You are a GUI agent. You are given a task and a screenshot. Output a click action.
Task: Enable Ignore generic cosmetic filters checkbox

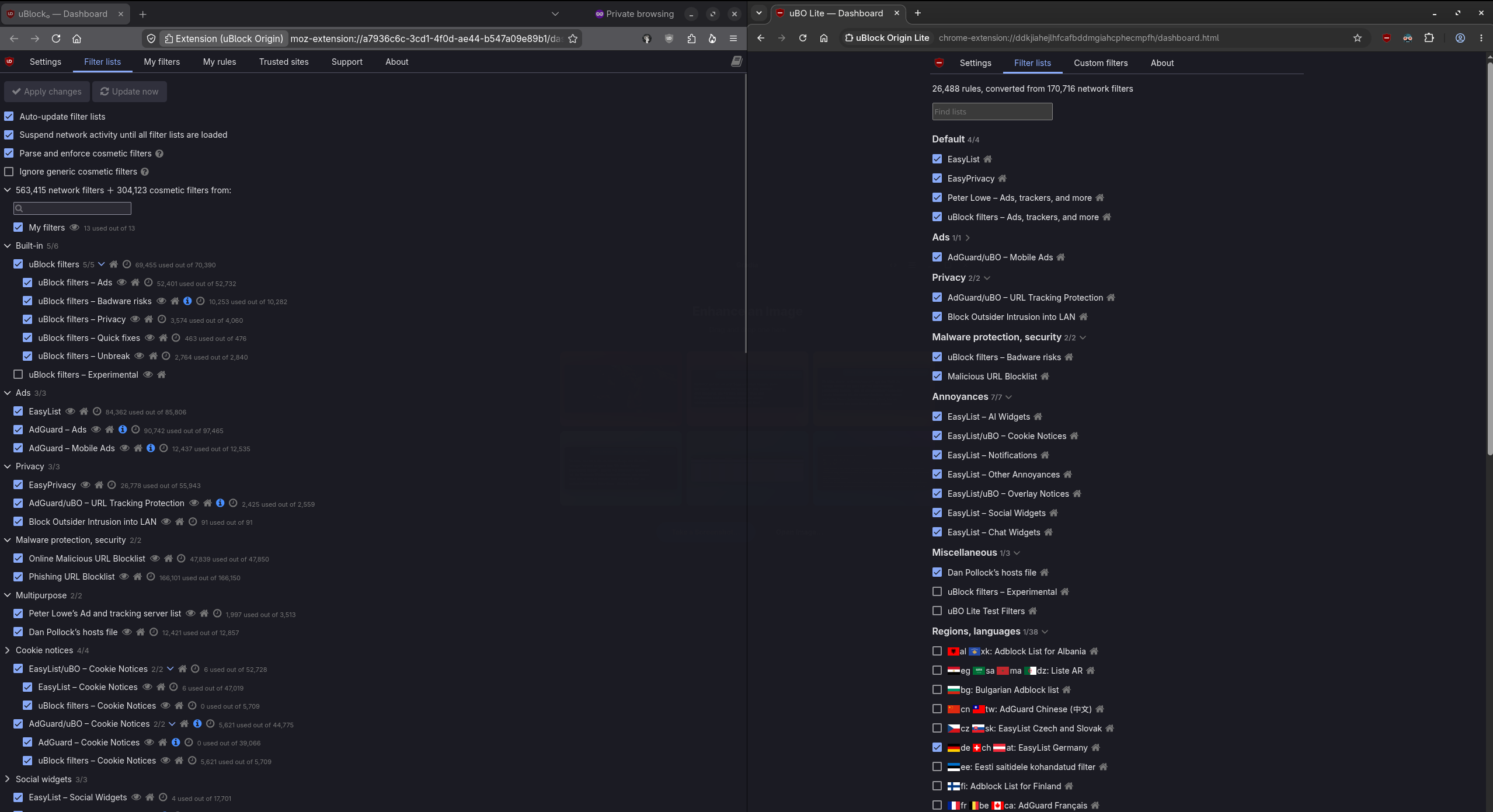[9, 172]
